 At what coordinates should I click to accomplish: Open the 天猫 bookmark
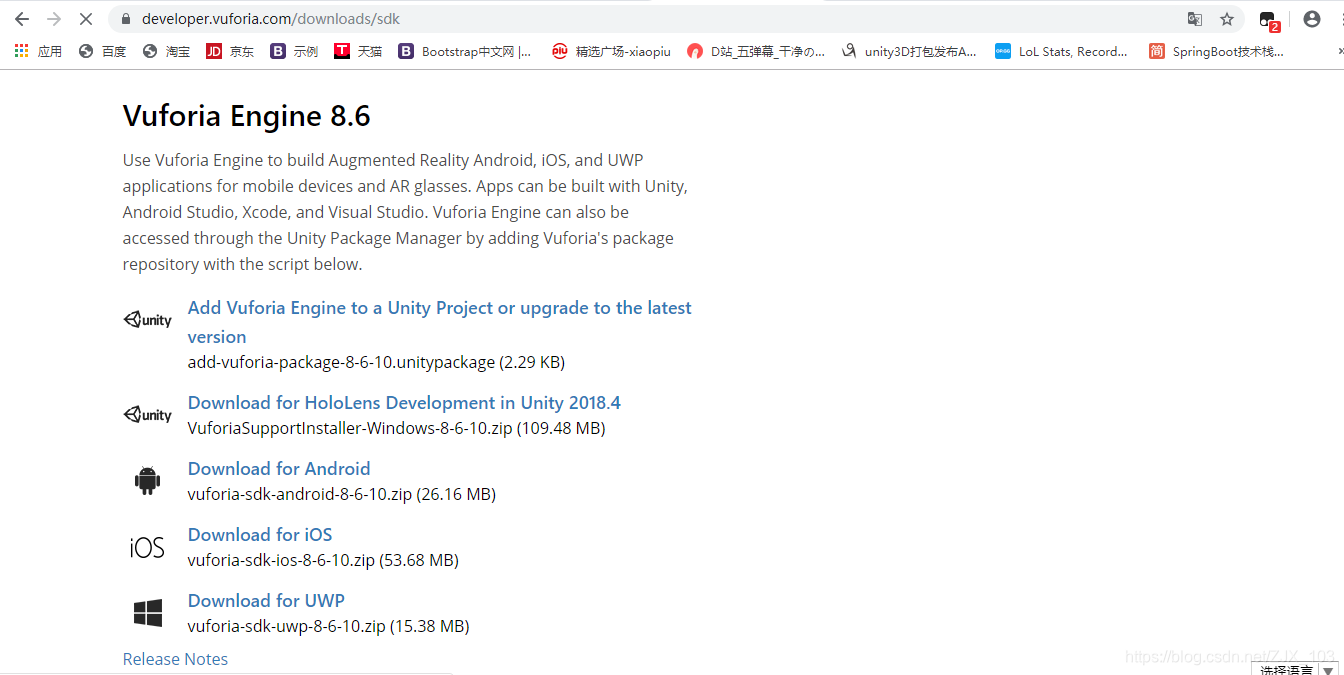click(x=358, y=51)
